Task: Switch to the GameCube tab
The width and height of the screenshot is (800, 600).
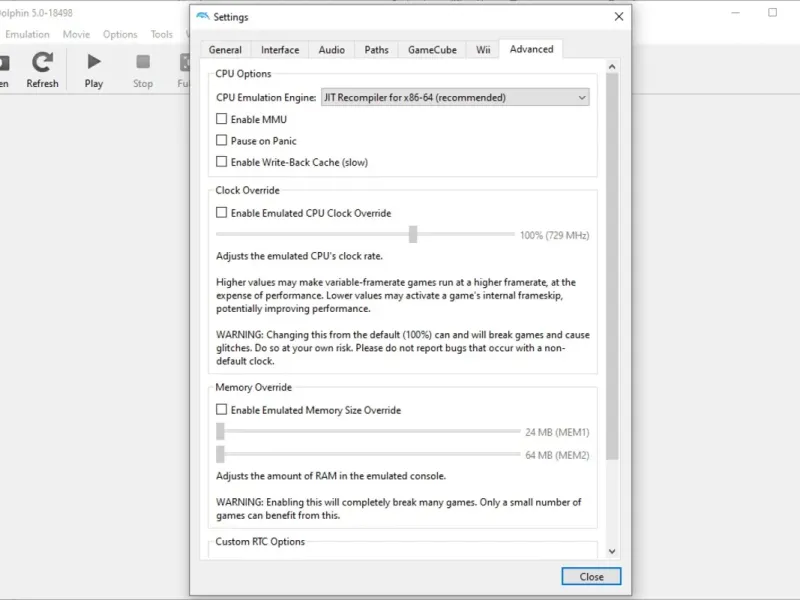Action: 432,50
